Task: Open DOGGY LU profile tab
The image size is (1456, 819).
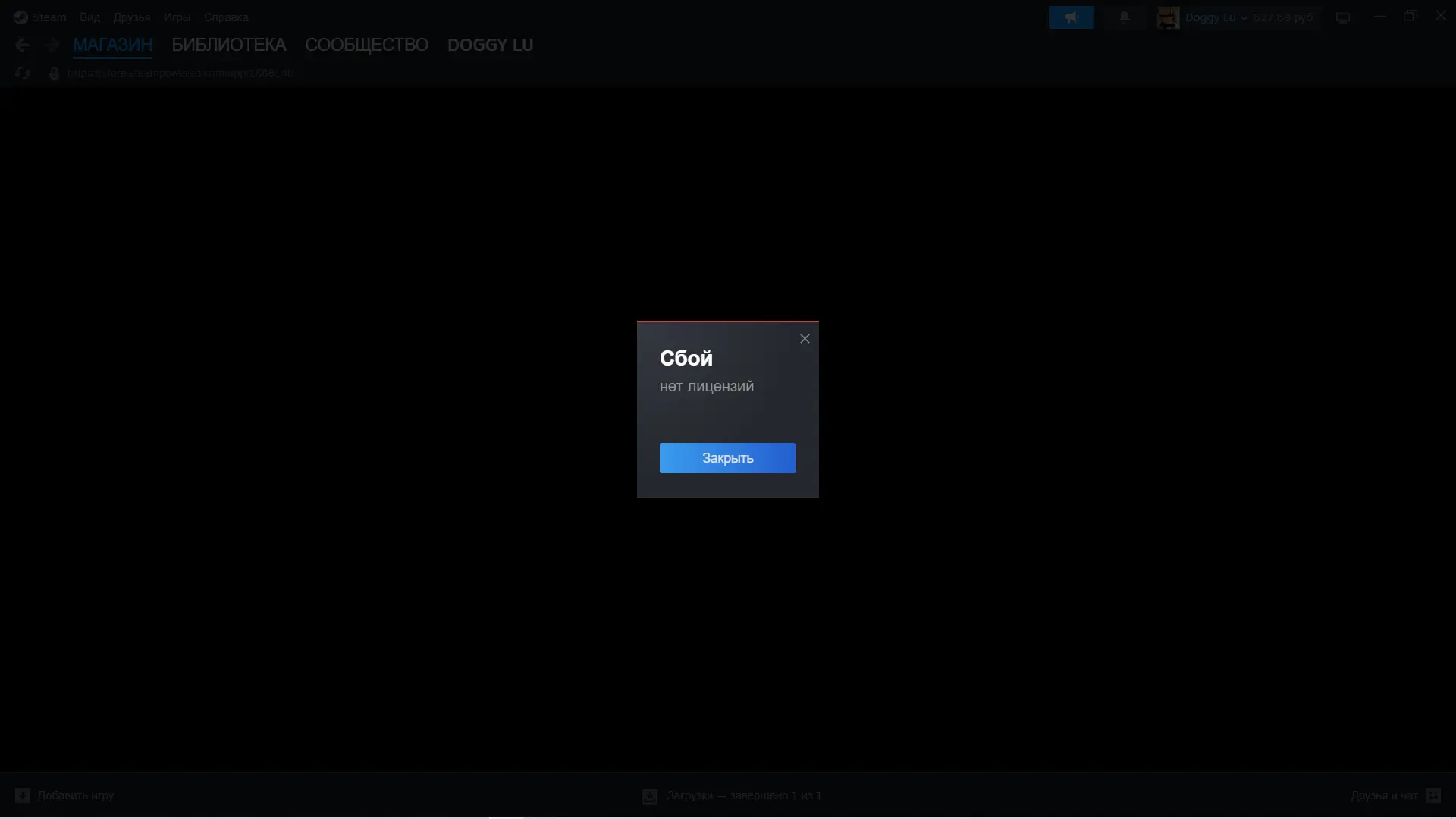Action: tap(490, 45)
